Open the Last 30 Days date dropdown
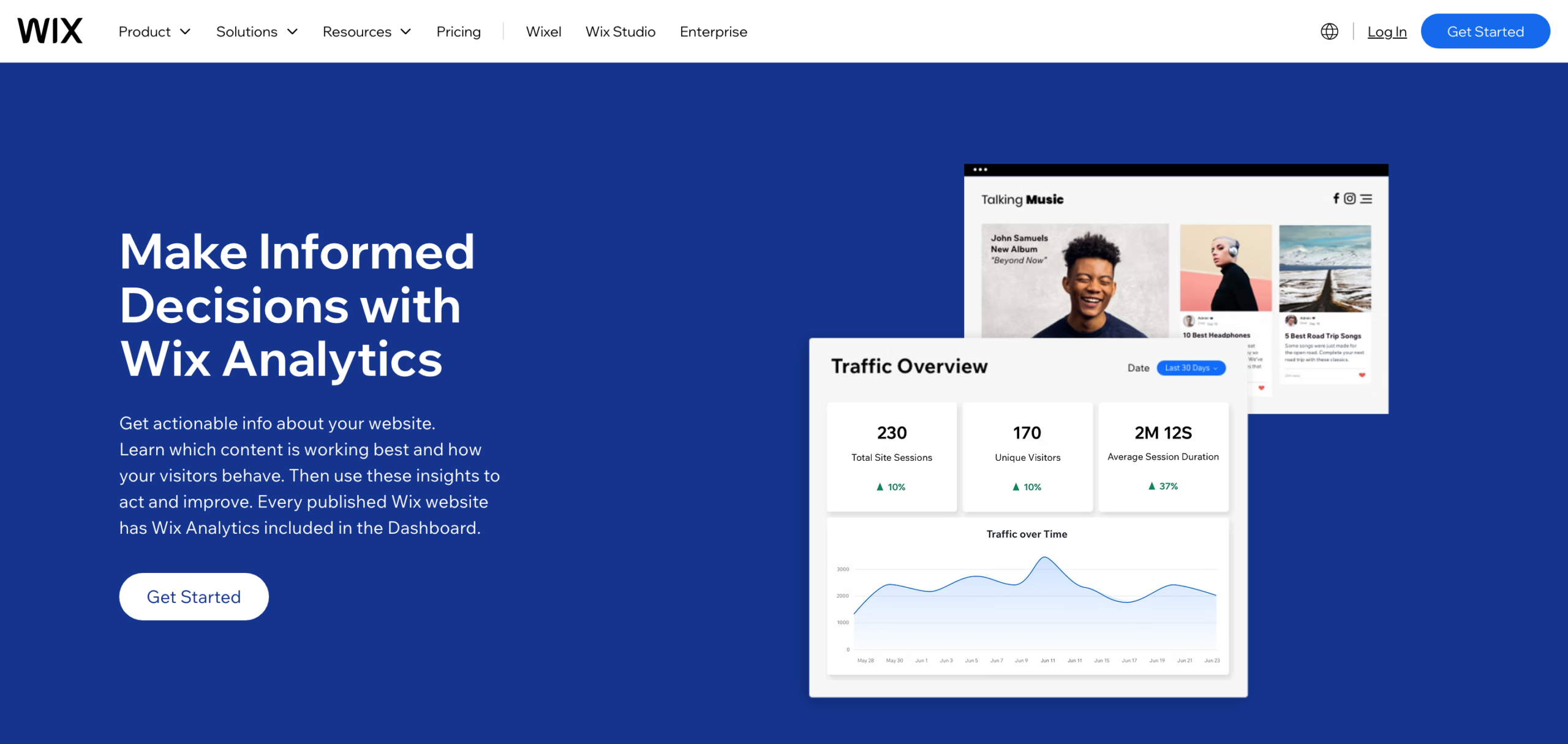Viewport: 1568px width, 744px height. (1189, 368)
